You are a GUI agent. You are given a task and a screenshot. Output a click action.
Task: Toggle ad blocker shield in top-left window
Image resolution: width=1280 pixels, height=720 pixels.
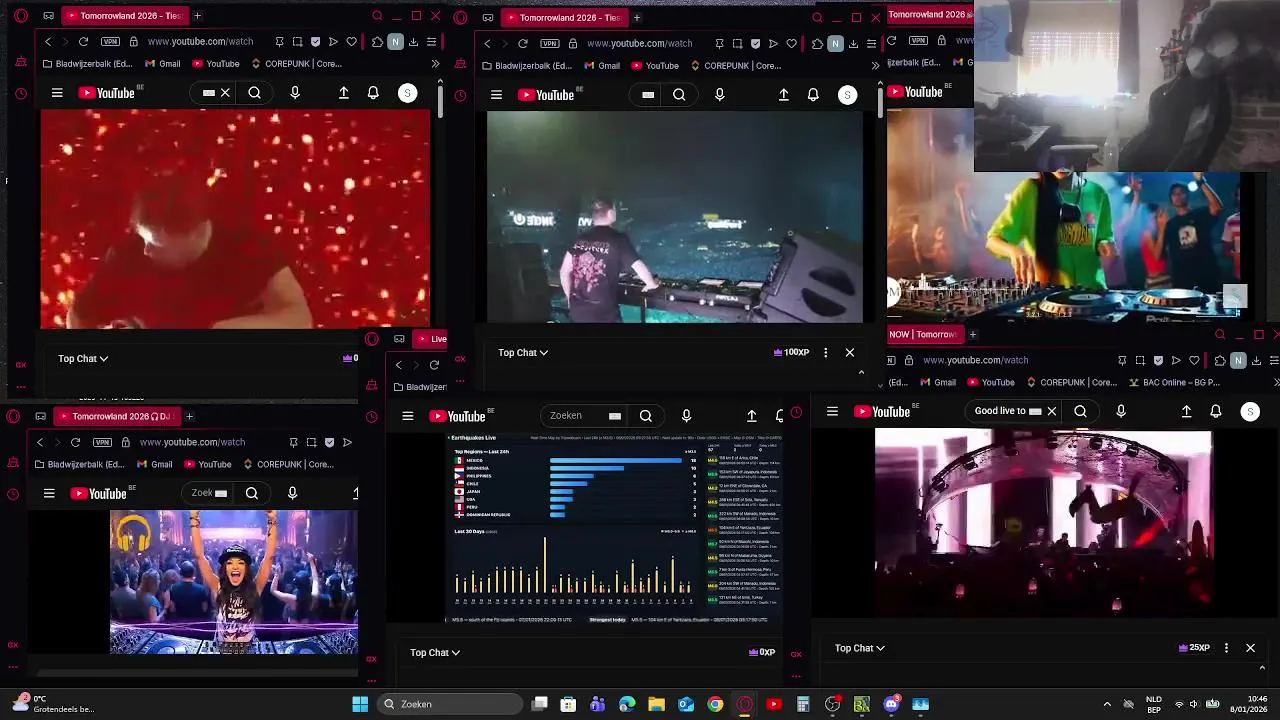tap(315, 42)
